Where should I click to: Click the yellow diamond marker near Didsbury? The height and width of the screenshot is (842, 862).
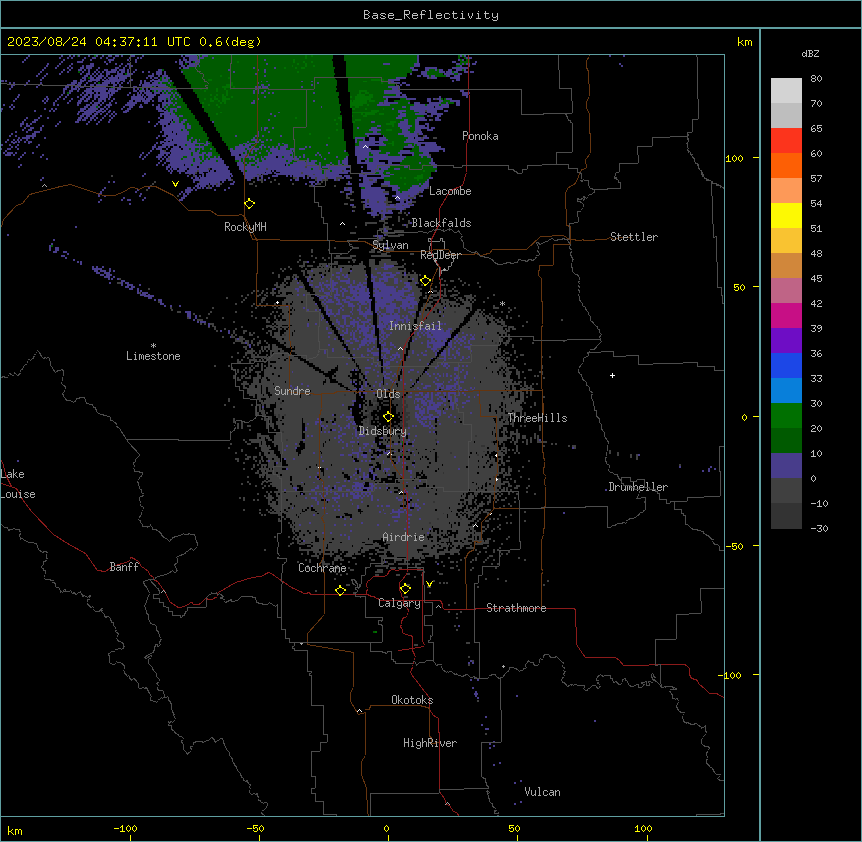coord(389,417)
